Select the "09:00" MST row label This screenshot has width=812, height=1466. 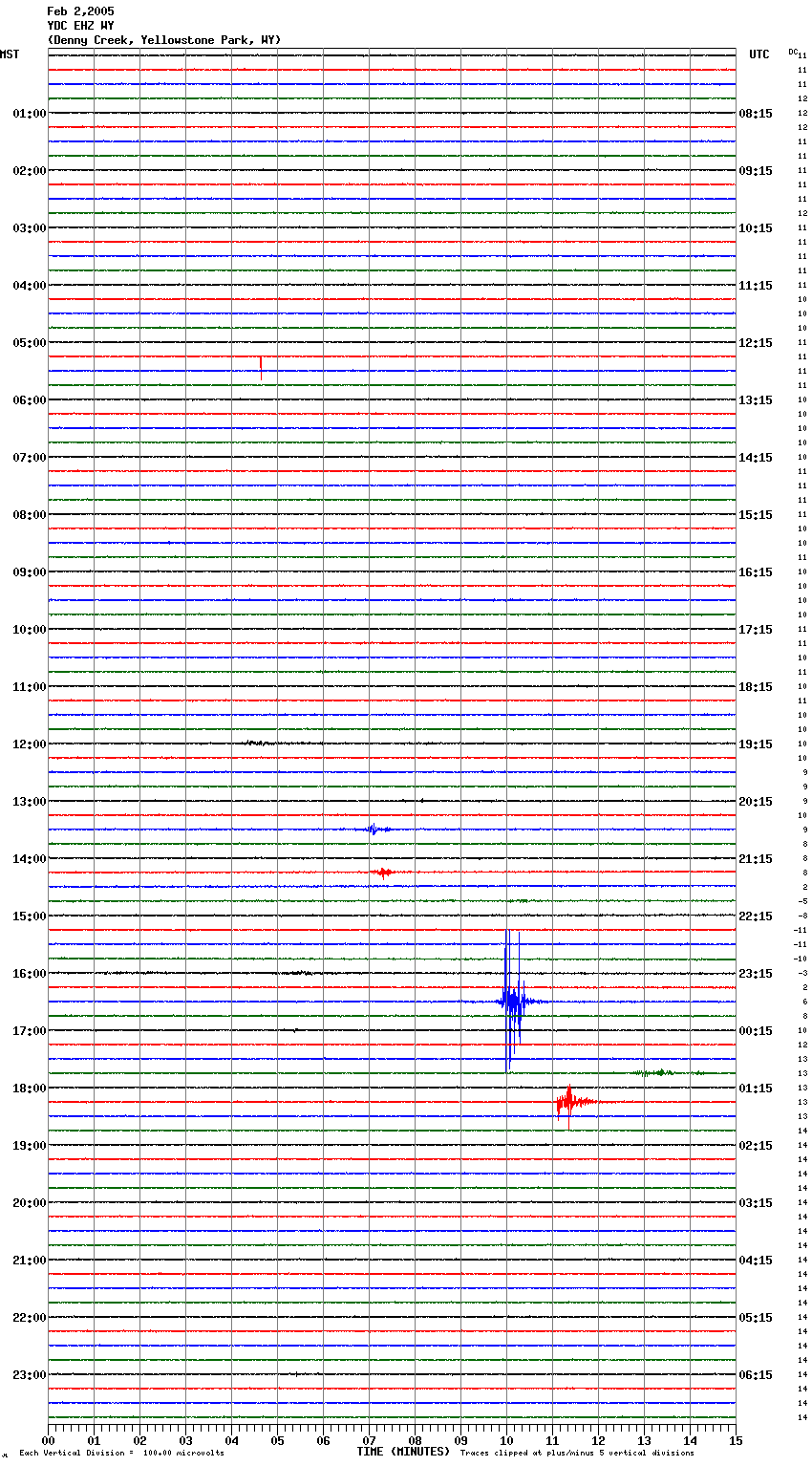[x=30, y=572]
